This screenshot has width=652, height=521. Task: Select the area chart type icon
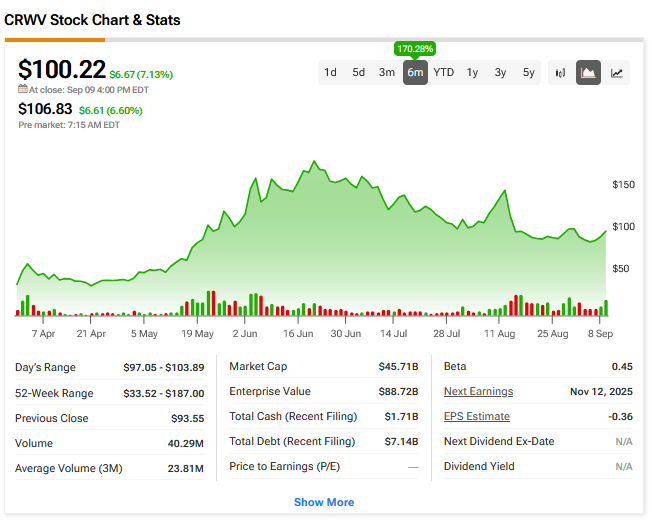tap(589, 72)
